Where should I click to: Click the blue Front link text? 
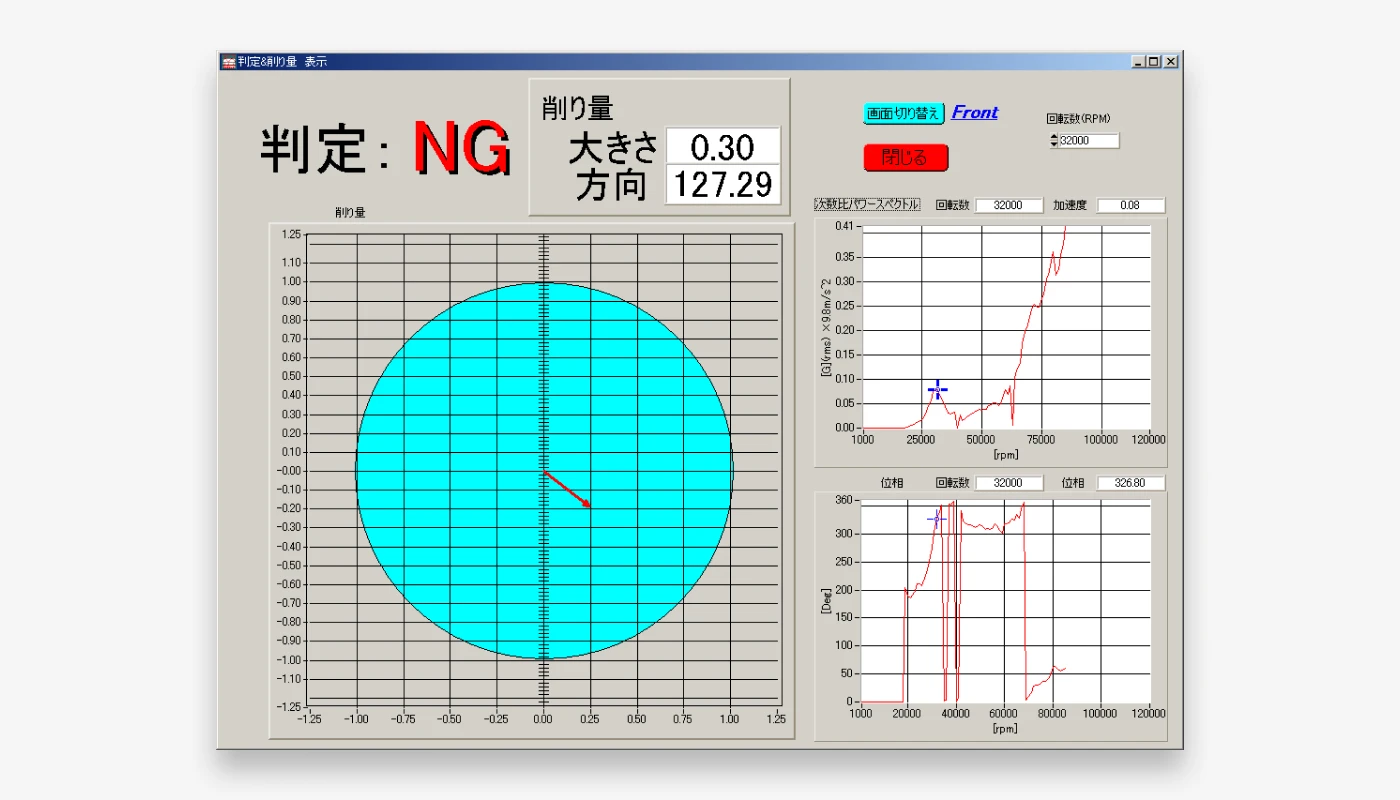coord(974,113)
